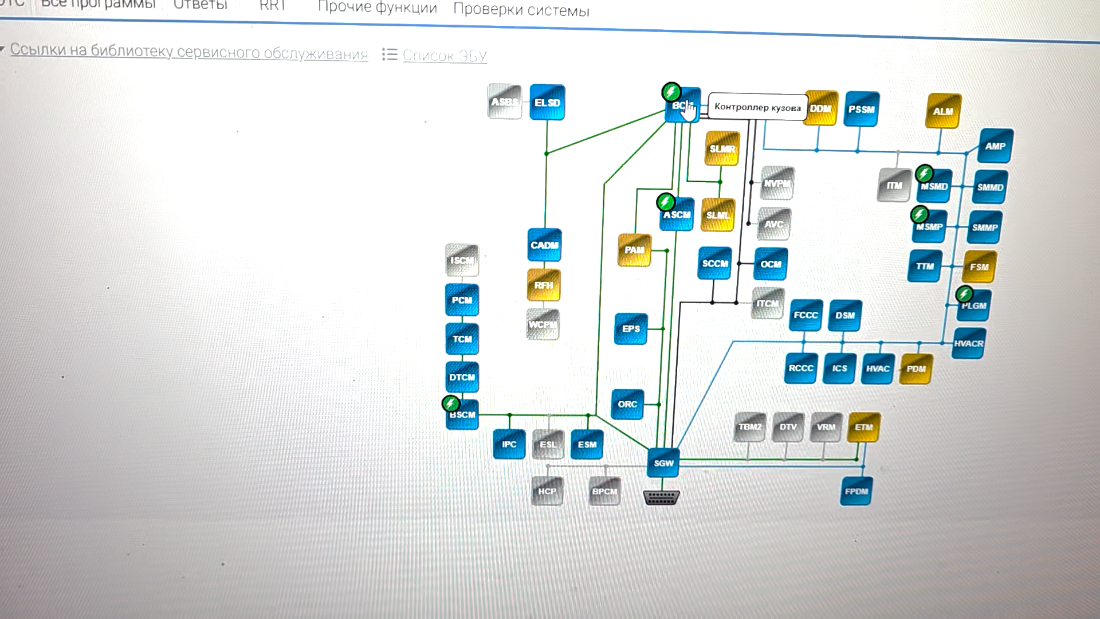Switch to 'Прочие функции' tab
1100x619 pixels.
coord(377,8)
